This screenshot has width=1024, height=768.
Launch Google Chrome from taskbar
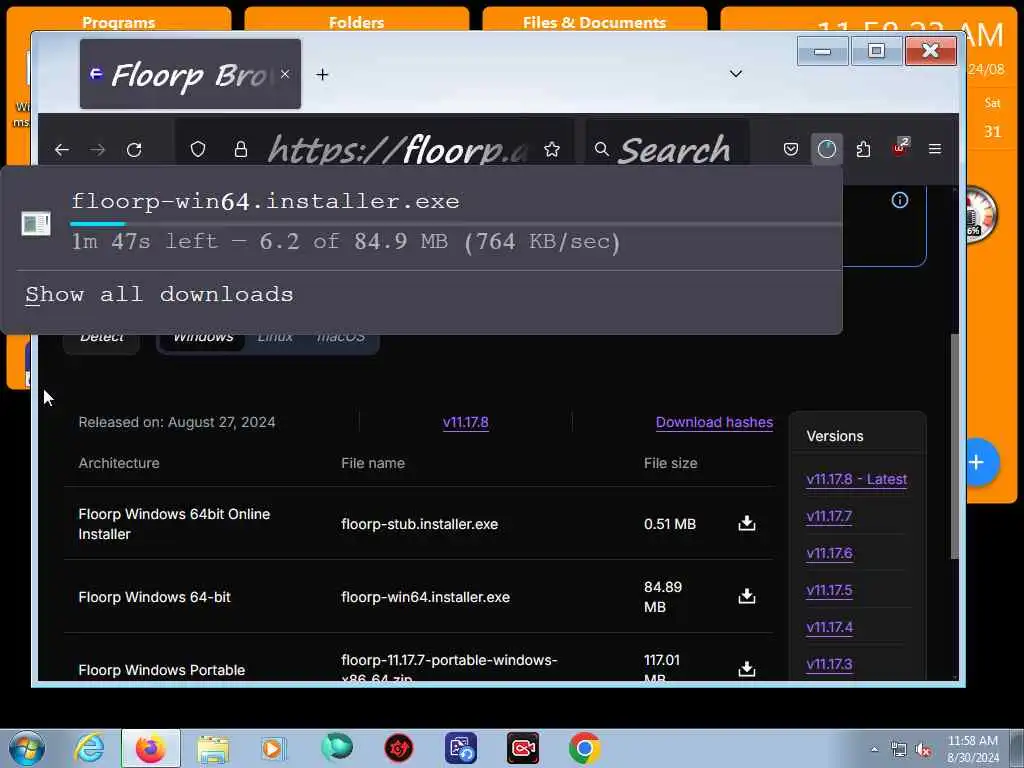coord(584,748)
